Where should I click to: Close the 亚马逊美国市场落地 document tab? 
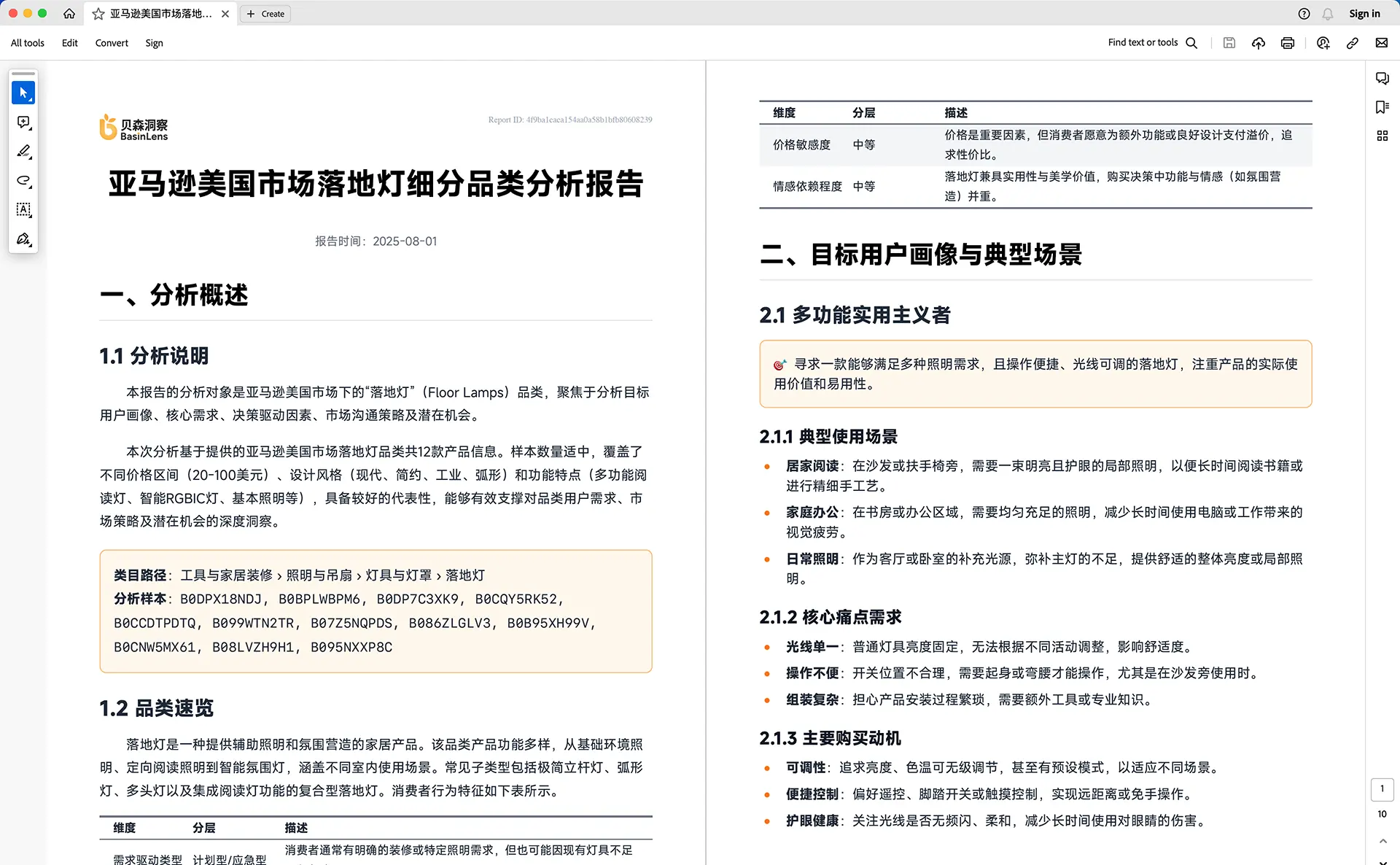[x=225, y=14]
